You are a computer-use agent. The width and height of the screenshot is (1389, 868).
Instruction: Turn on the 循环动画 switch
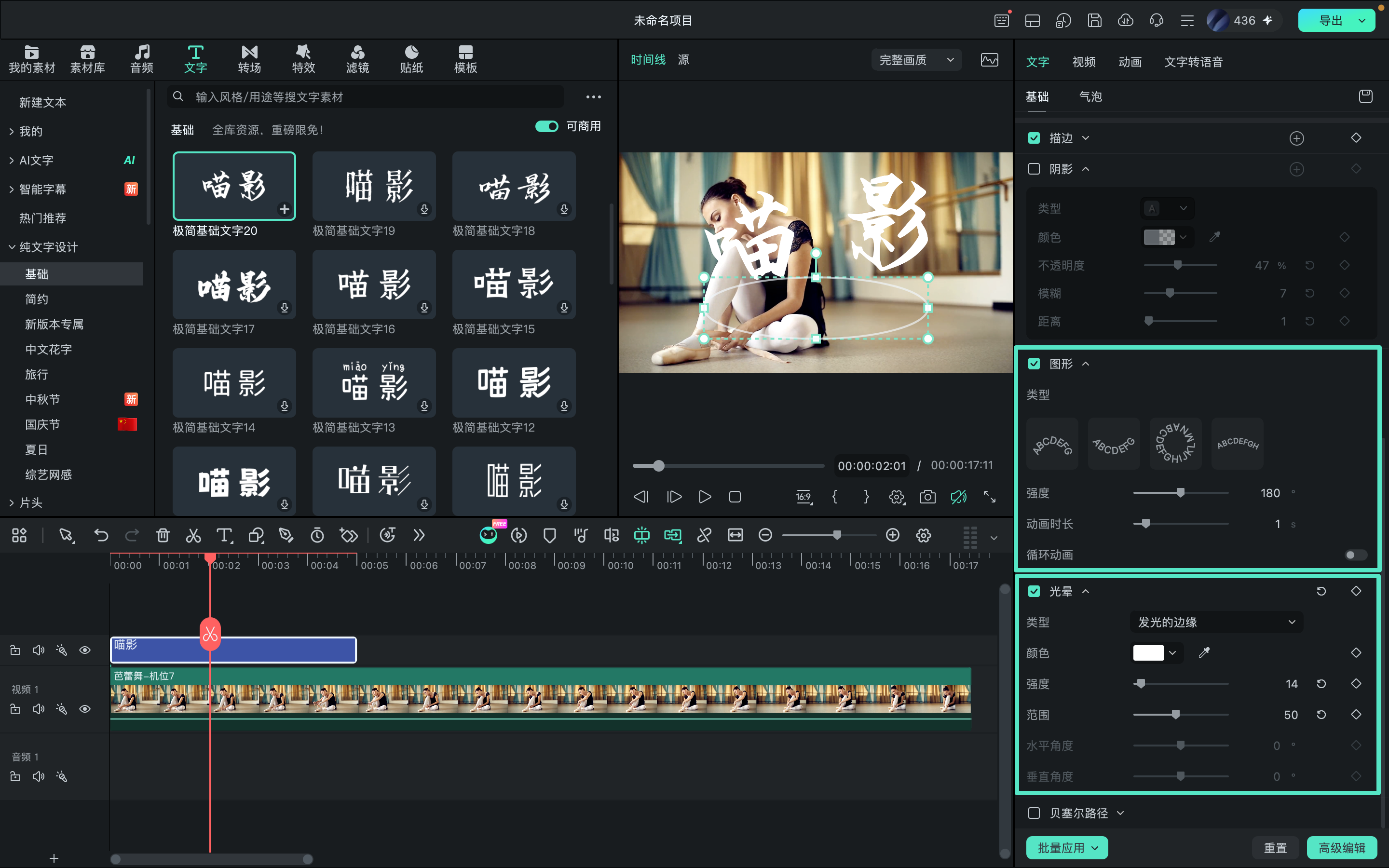coord(1356,555)
